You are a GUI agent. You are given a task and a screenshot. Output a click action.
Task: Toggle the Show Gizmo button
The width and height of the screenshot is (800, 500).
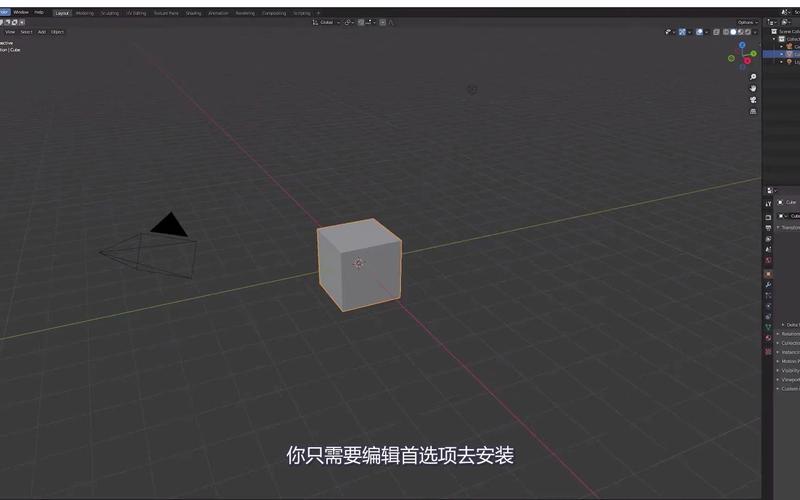682,32
